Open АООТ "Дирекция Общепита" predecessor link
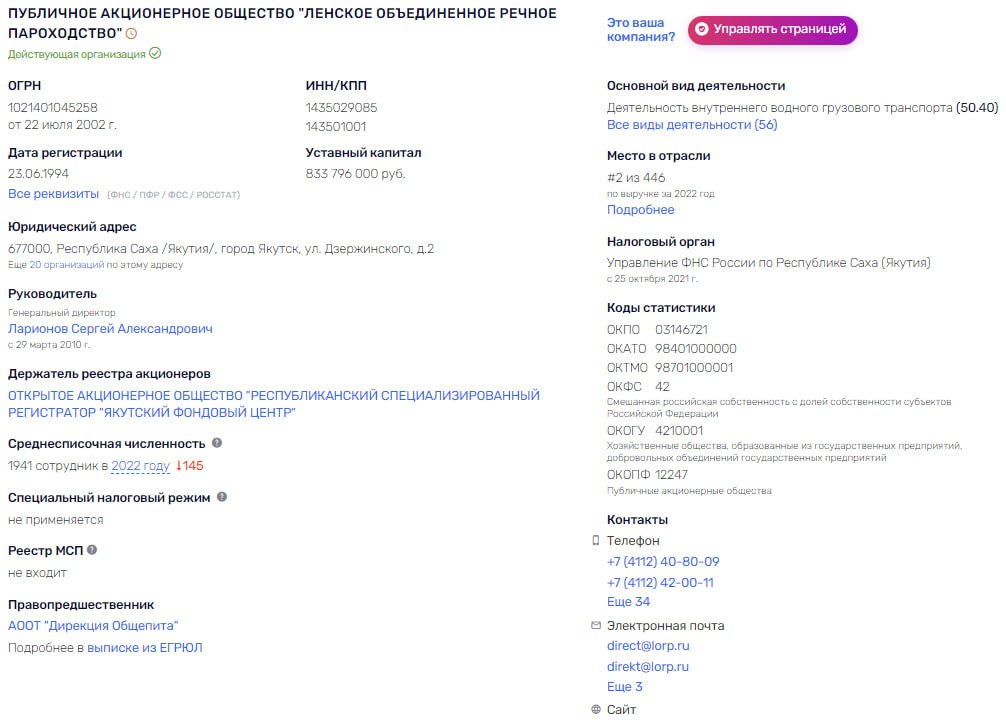Image resolution: width=1006 pixels, height=724 pixels. tap(93, 626)
